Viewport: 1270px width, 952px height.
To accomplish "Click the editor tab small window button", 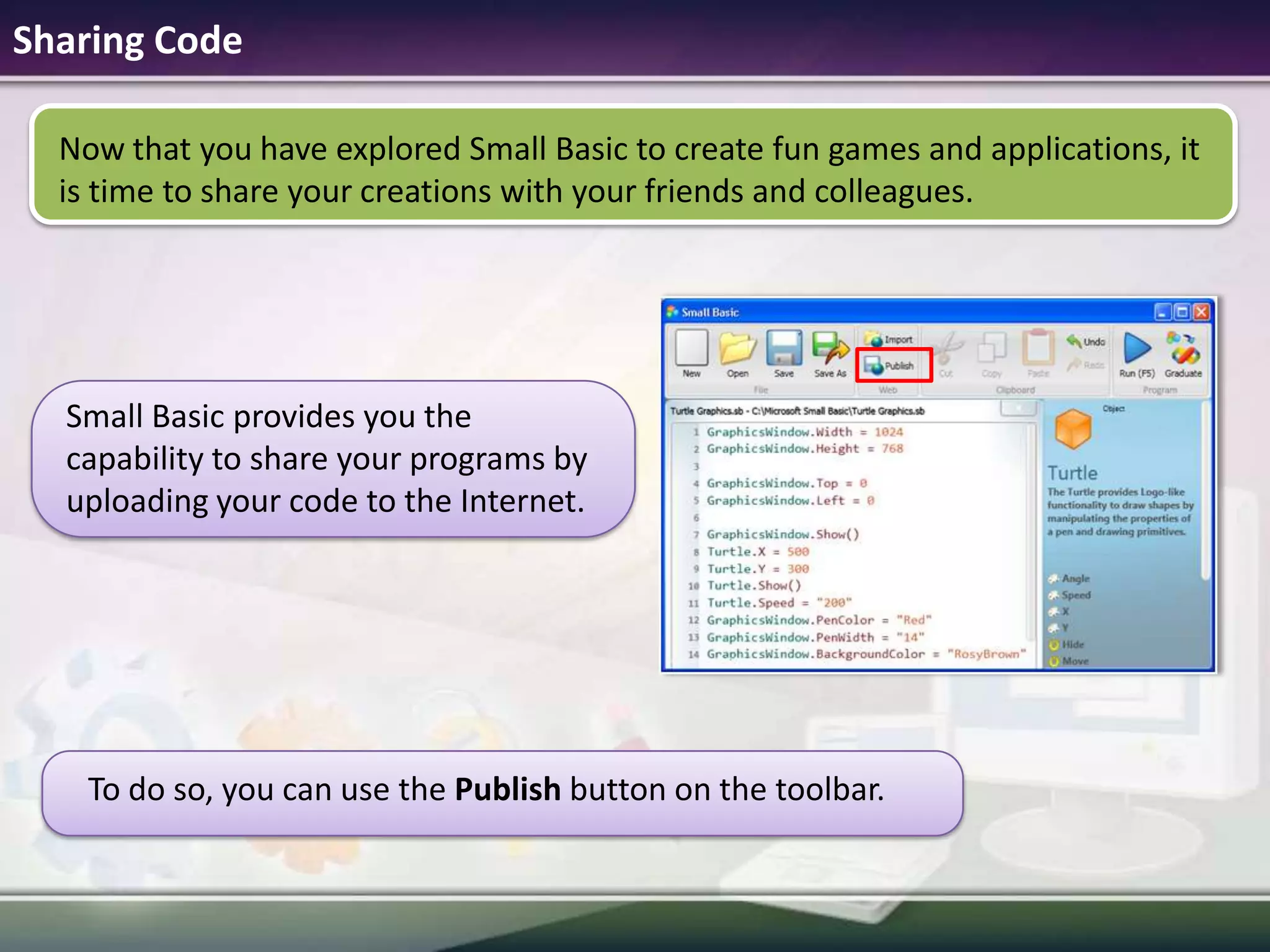I will point(1018,408).
